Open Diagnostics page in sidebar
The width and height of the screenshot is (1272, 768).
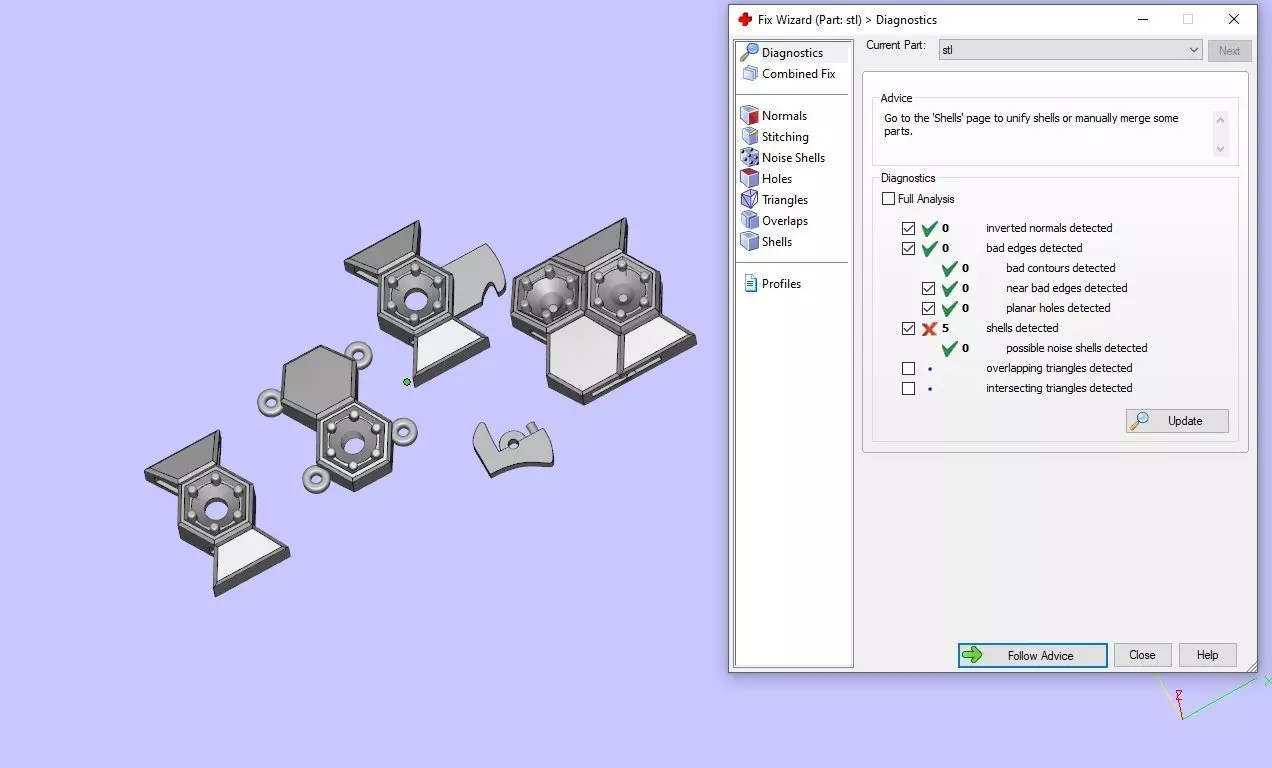point(792,52)
